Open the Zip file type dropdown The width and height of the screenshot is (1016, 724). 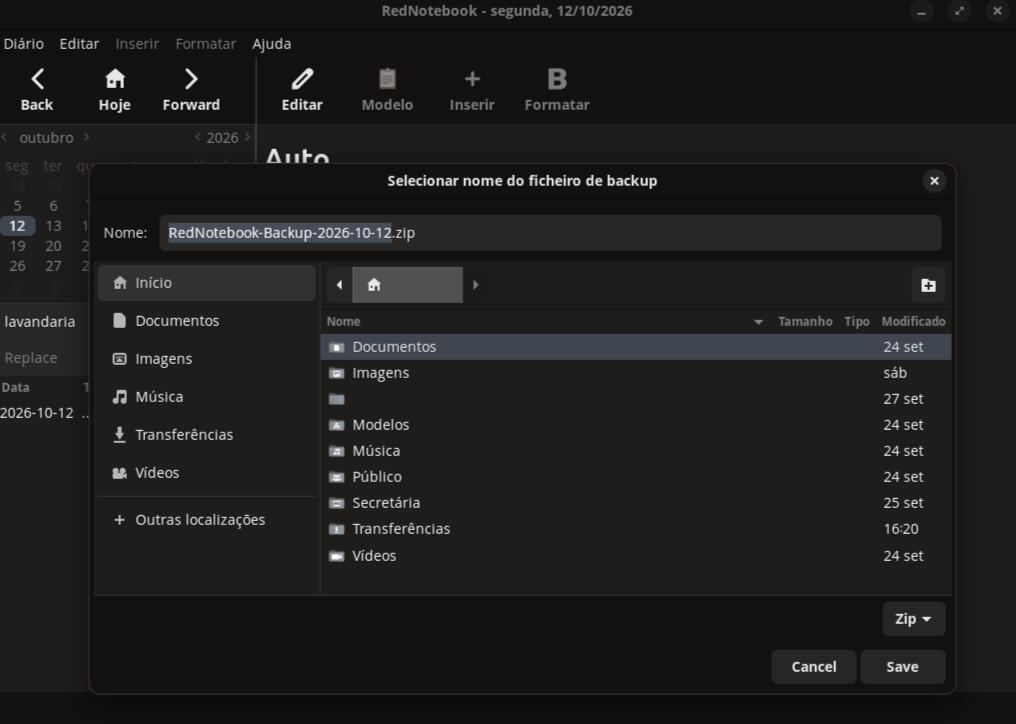pyautogui.click(x=913, y=619)
